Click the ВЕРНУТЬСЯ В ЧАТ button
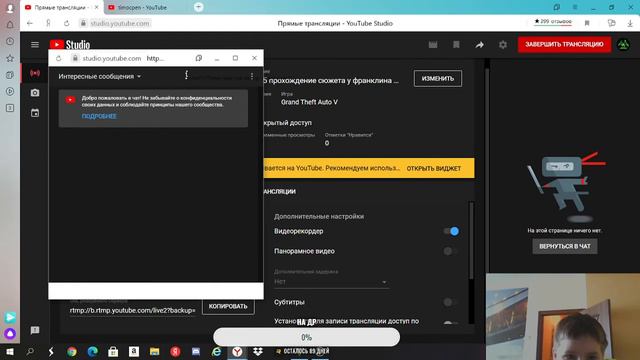Screen dimensions: 640x360 click(x=565, y=246)
